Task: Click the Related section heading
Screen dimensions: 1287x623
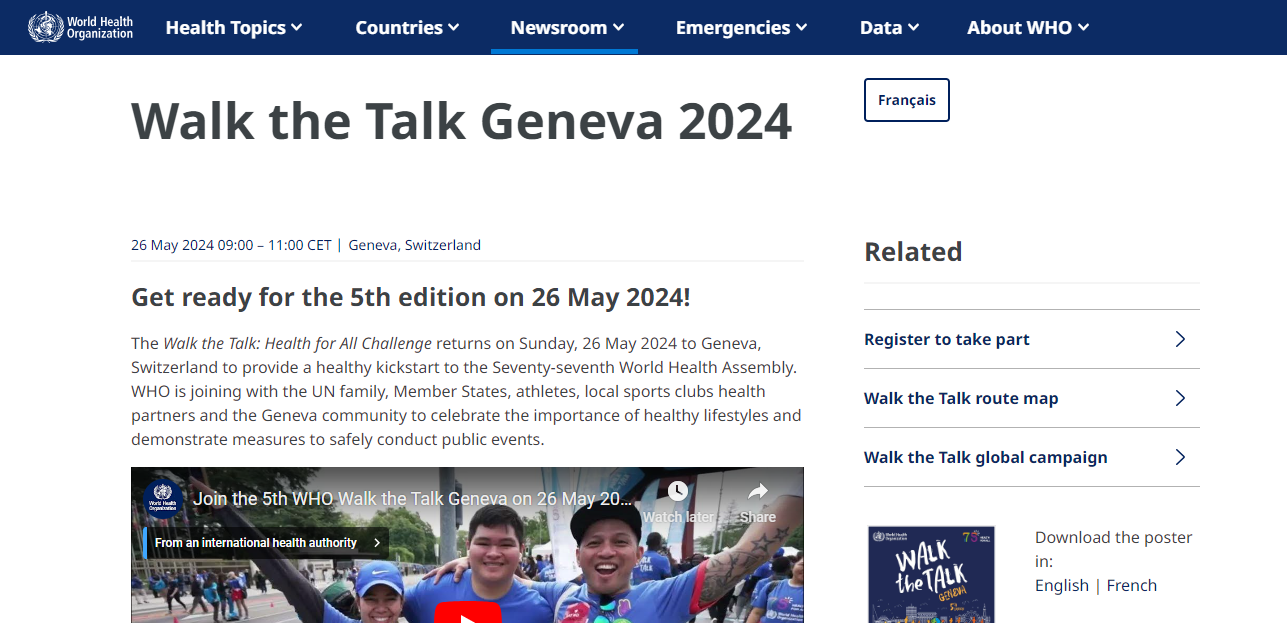Action: tap(913, 251)
